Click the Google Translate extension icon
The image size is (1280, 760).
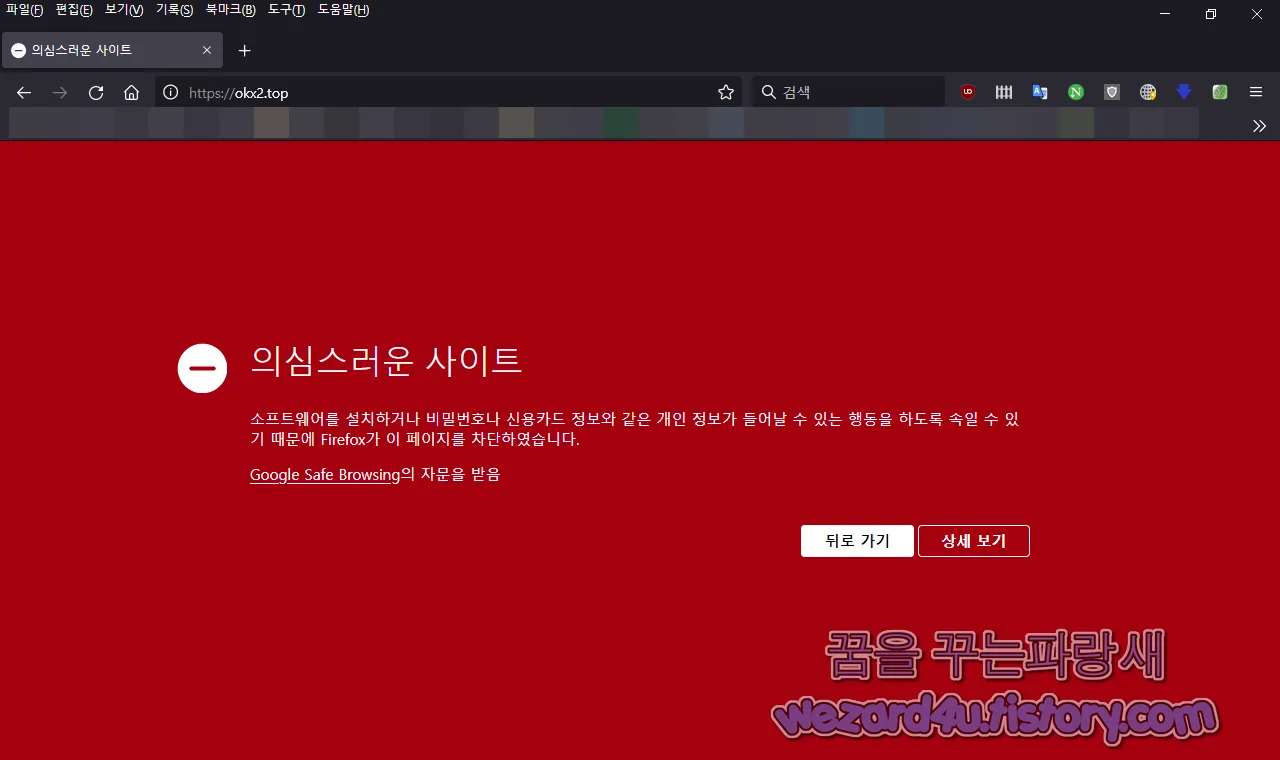click(1040, 92)
